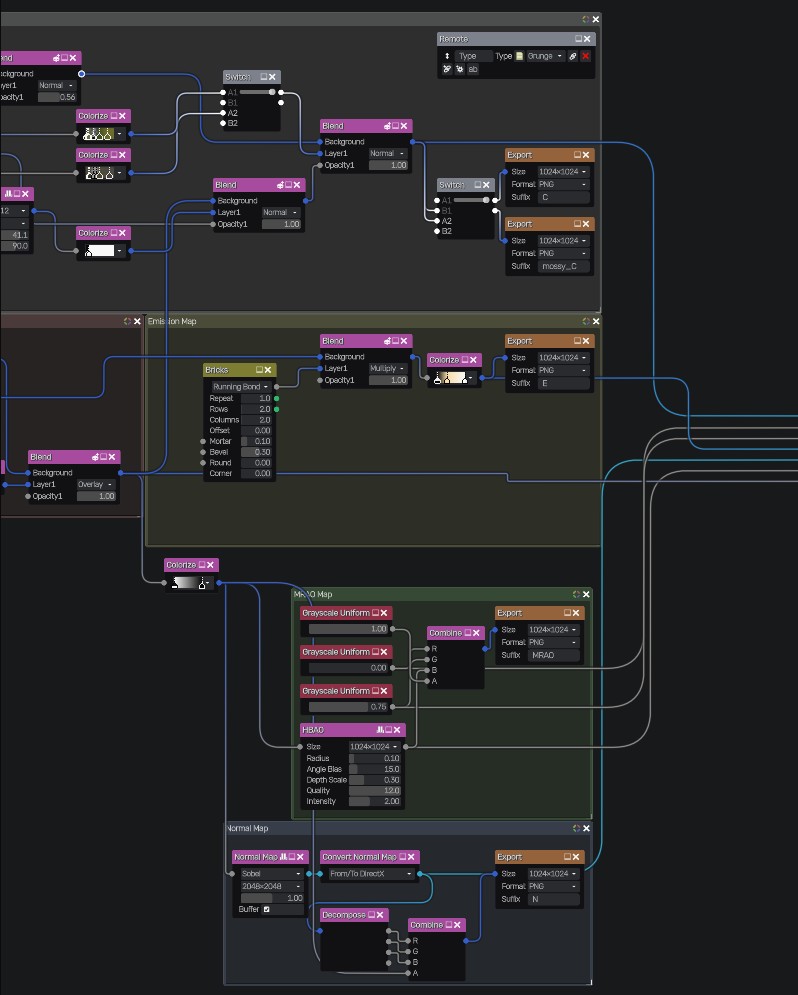The height and width of the screenshot is (995, 798).
Task: Click the buffer icon on HBAO title bar
Action: click(x=380, y=730)
